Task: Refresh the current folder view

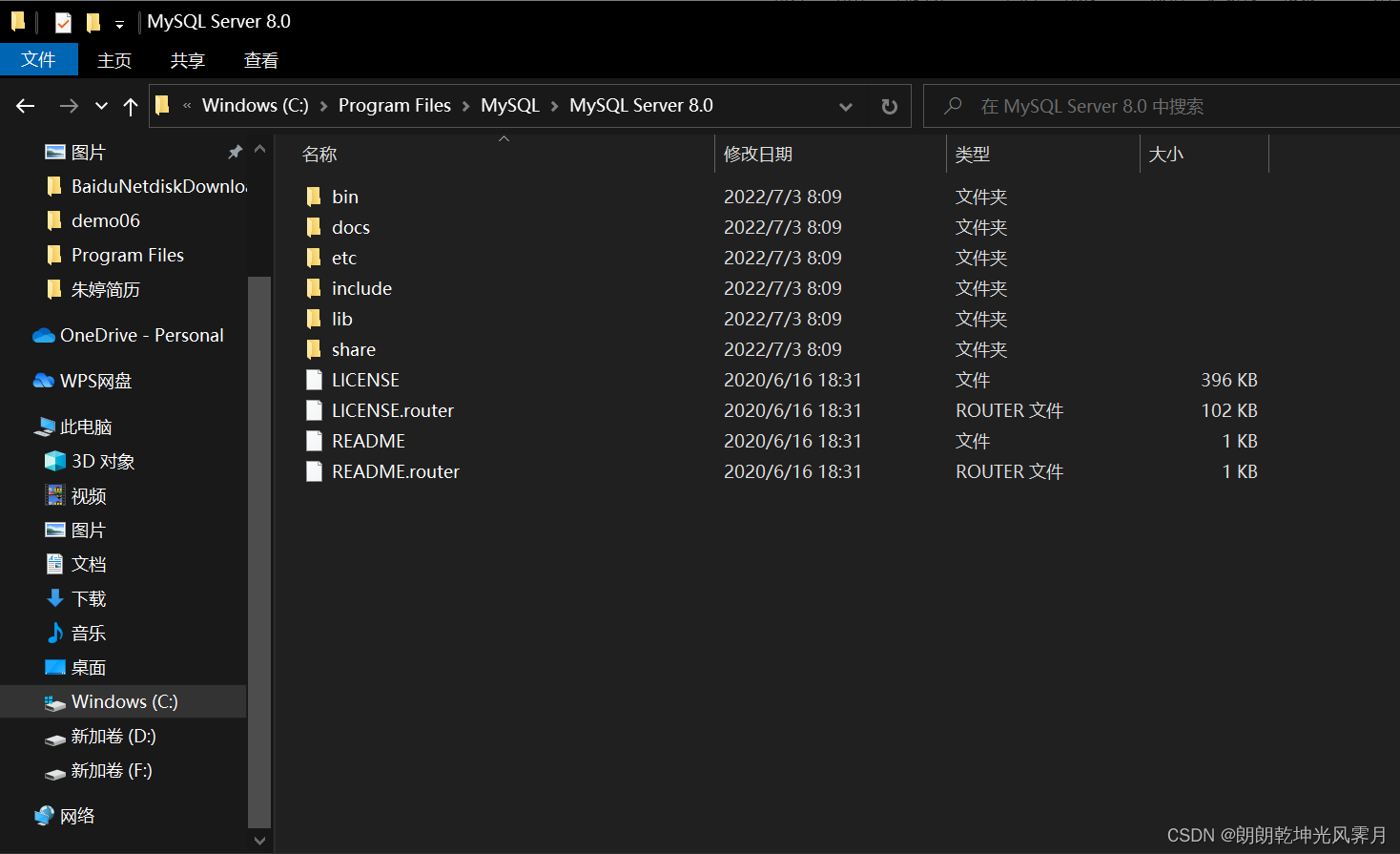Action: click(x=889, y=106)
